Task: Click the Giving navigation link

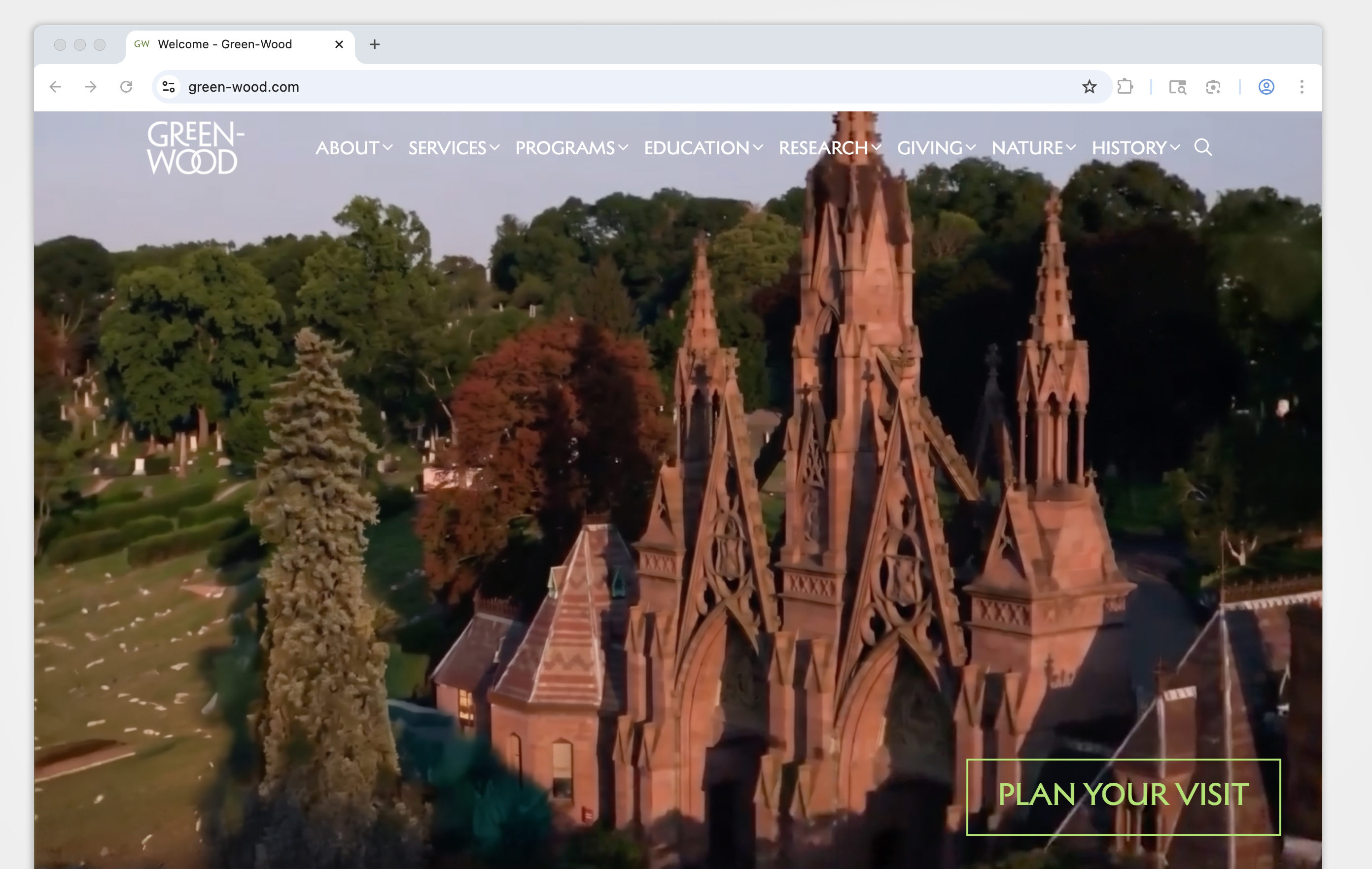Action: coord(936,148)
